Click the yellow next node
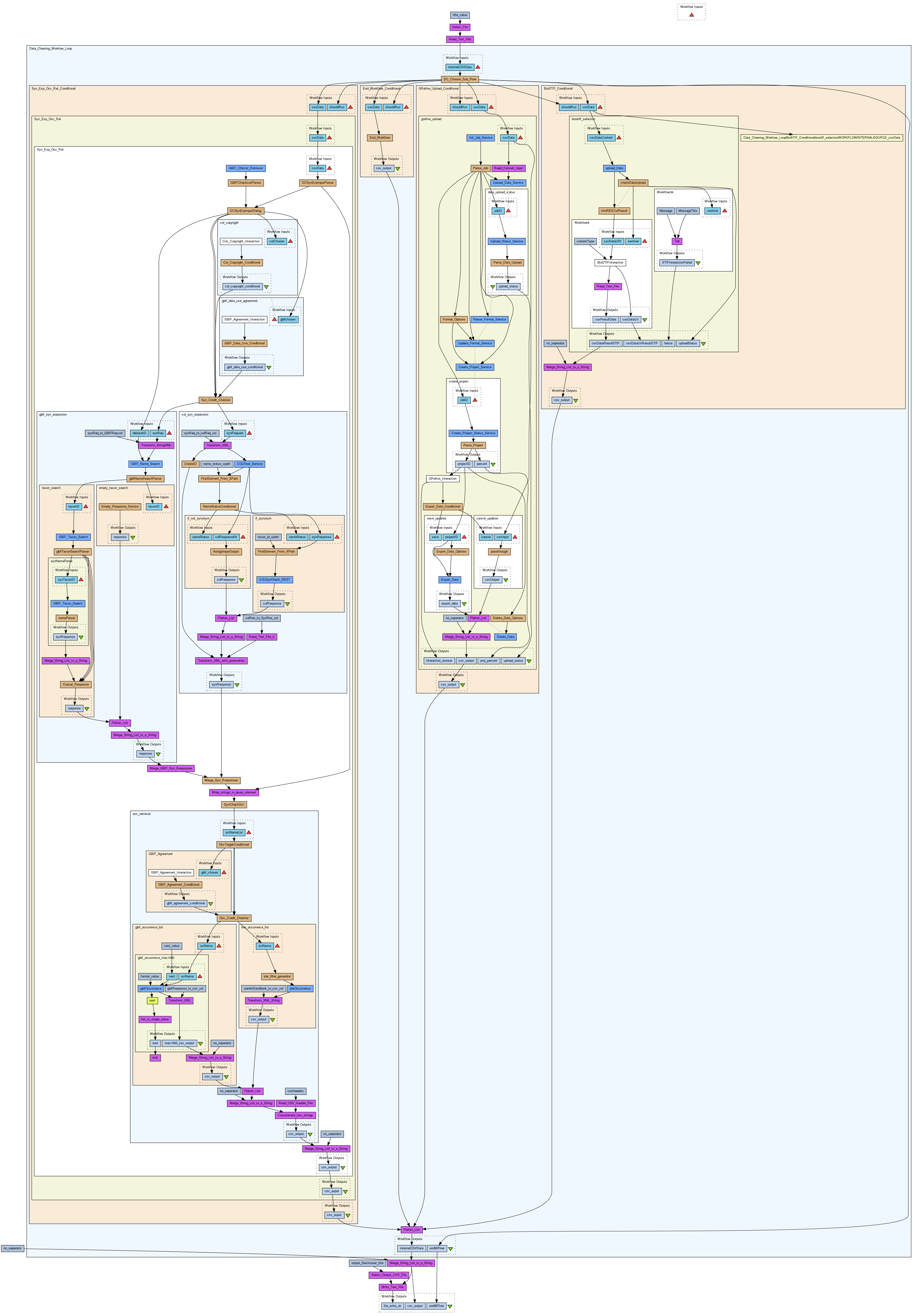The width and height of the screenshot is (915, 1316). click(x=152, y=1001)
